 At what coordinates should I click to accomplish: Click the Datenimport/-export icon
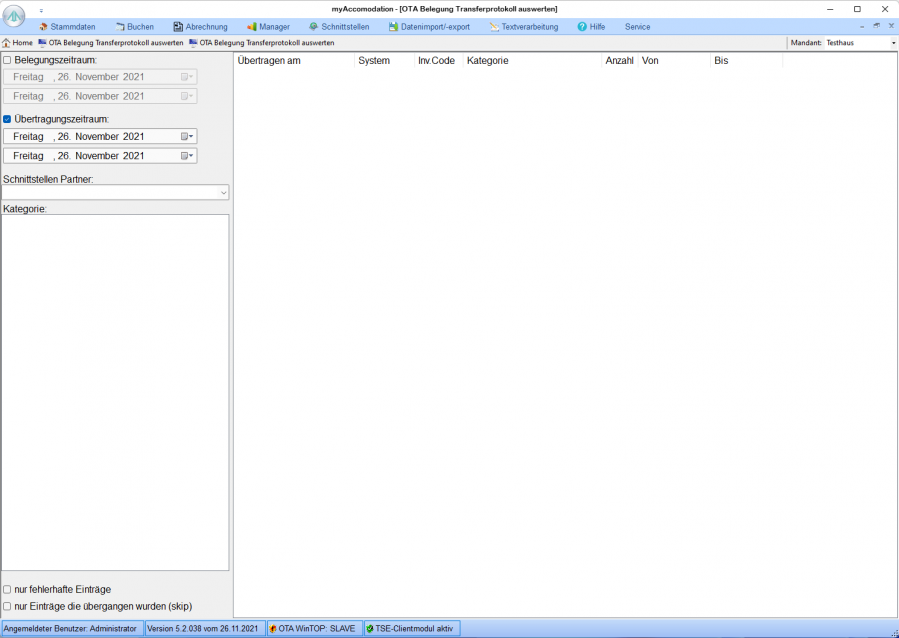click(393, 27)
